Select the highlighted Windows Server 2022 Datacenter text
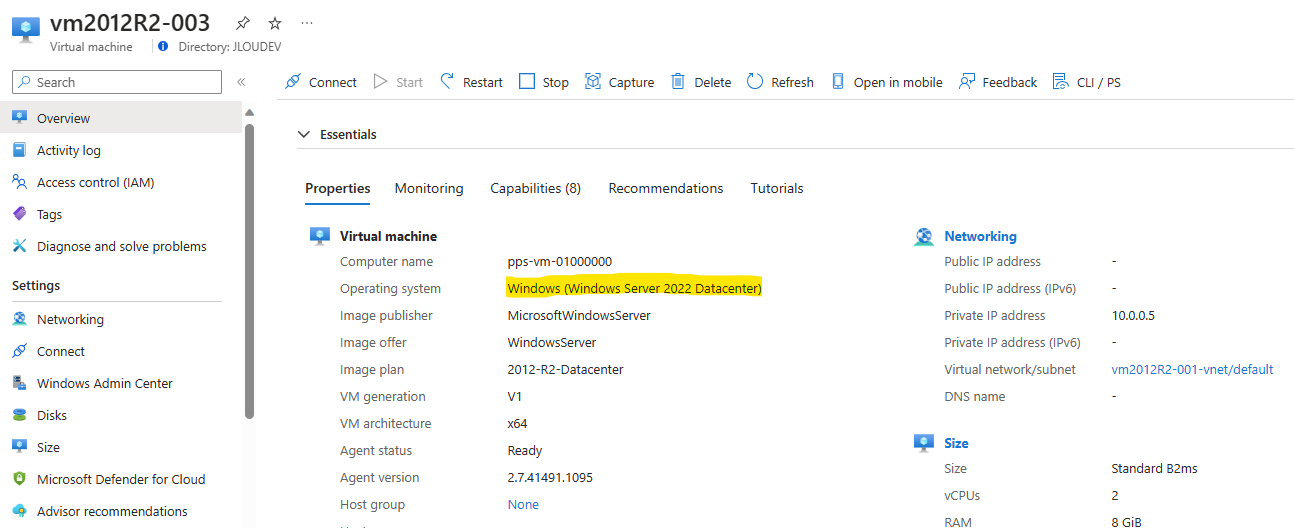This screenshot has width=1294, height=528. coord(635,288)
